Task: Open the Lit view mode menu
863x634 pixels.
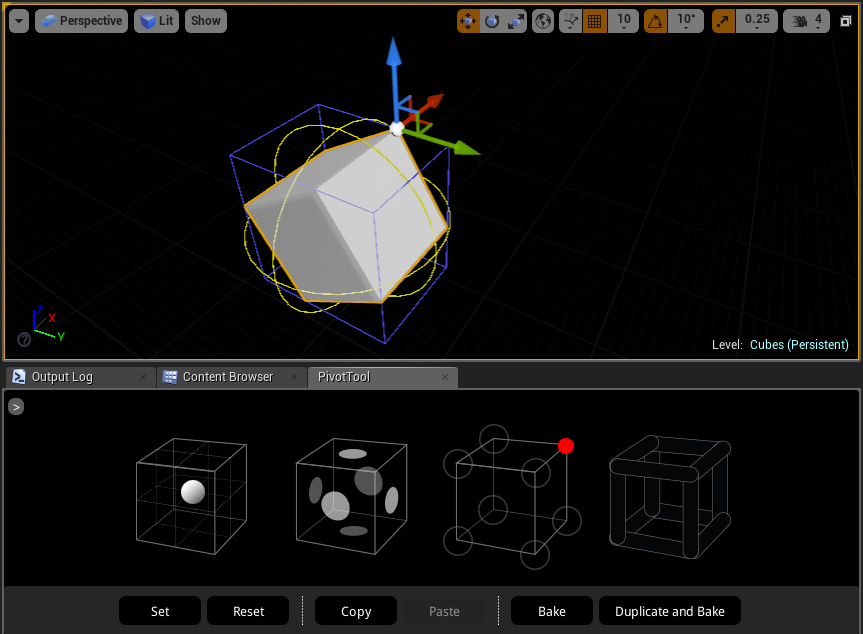Action: [156, 20]
